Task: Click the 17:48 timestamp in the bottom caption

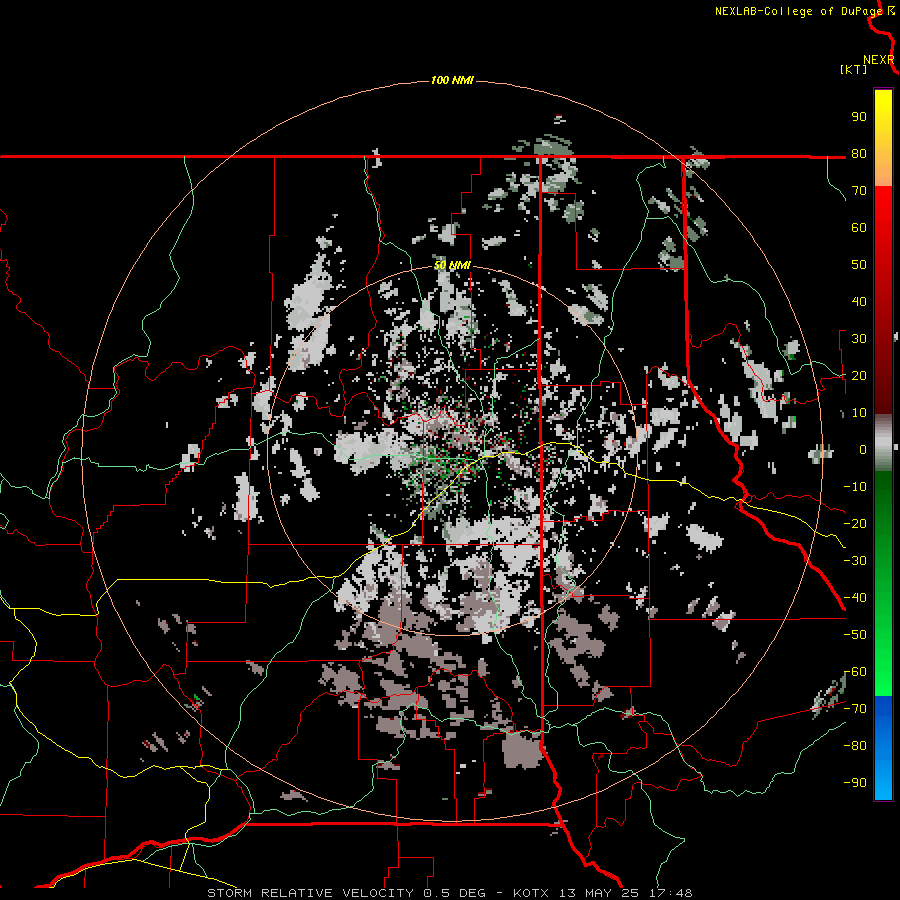Action: 671,893
